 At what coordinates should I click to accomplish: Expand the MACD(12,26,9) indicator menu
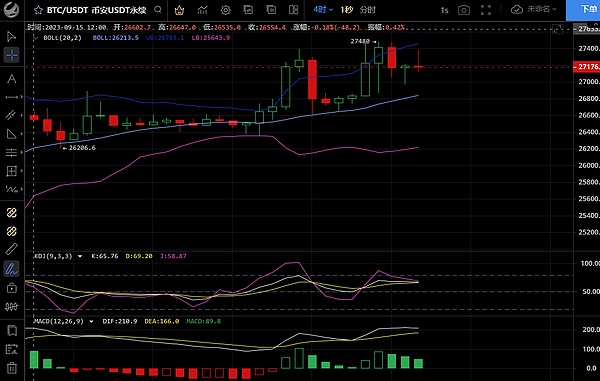(91, 321)
